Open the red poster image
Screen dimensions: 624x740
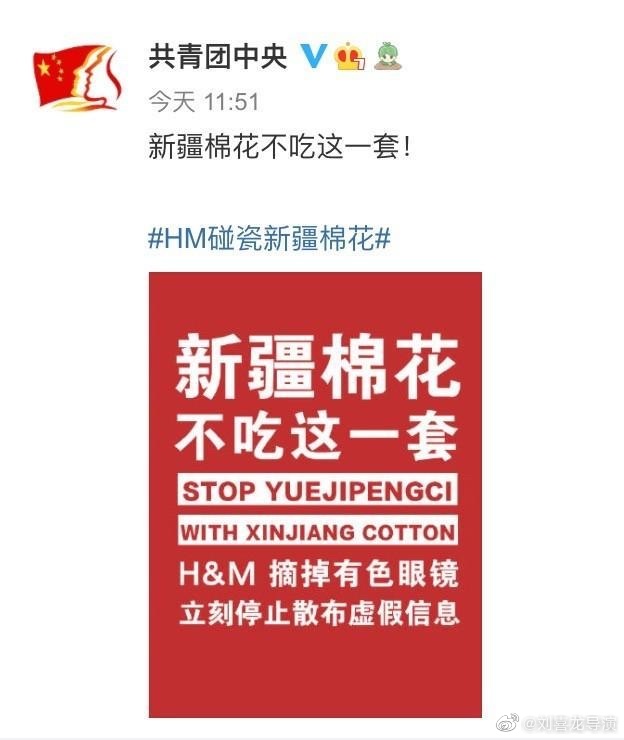click(x=315, y=495)
